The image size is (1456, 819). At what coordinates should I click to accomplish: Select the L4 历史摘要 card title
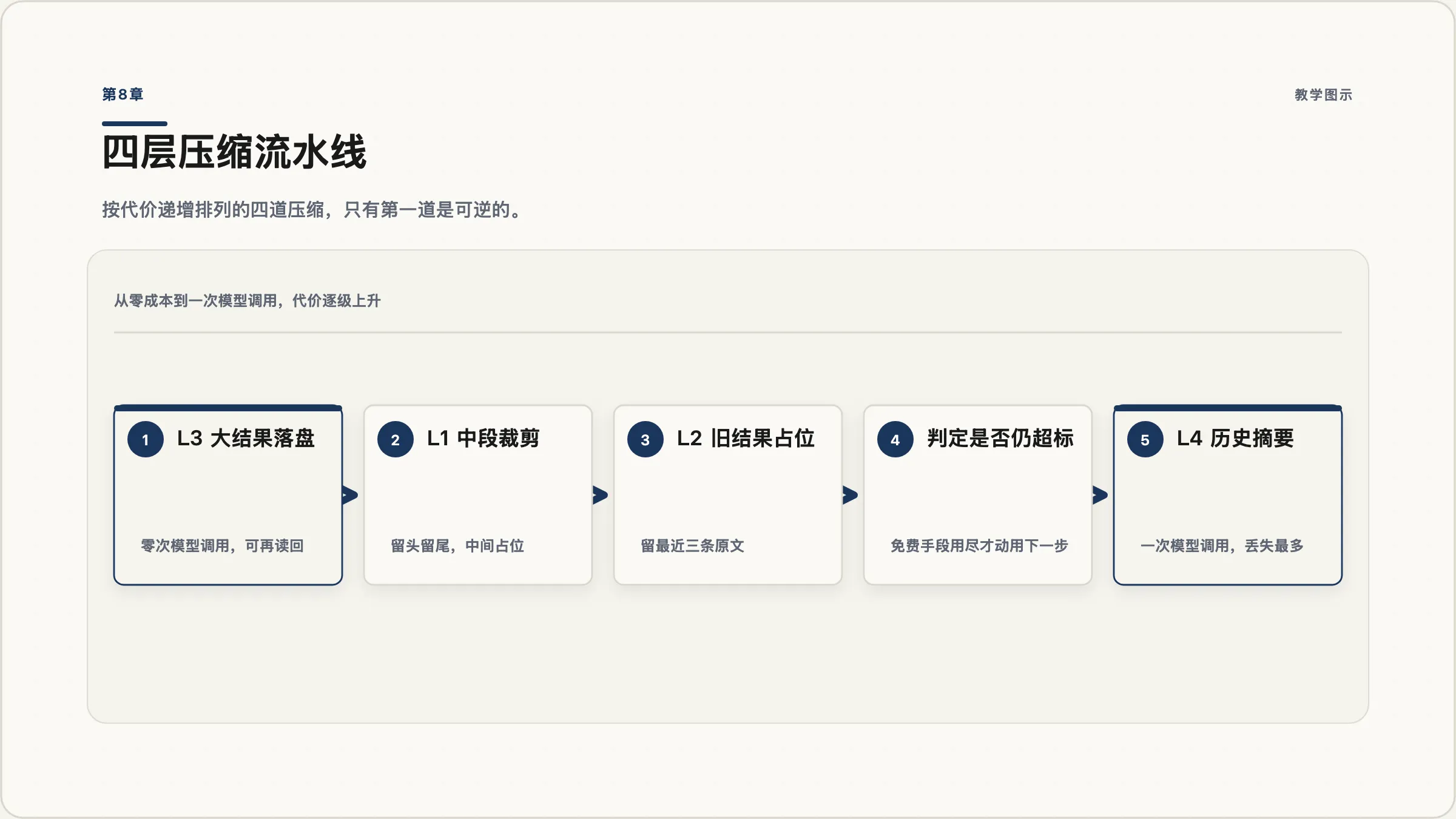[x=1235, y=438]
